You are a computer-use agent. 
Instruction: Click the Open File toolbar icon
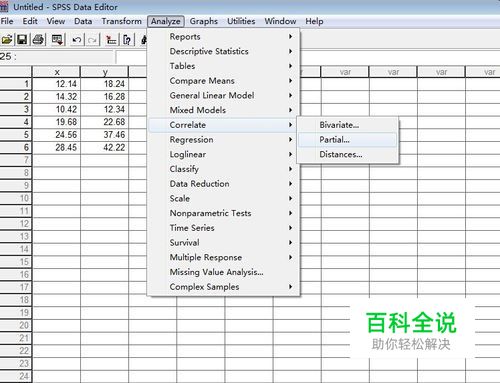[x=7, y=40]
